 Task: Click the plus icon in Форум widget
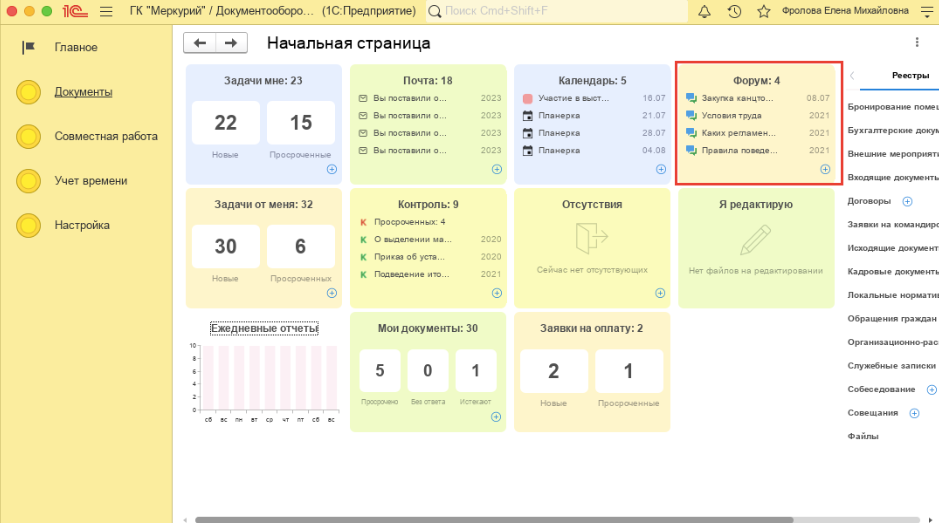pos(825,169)
